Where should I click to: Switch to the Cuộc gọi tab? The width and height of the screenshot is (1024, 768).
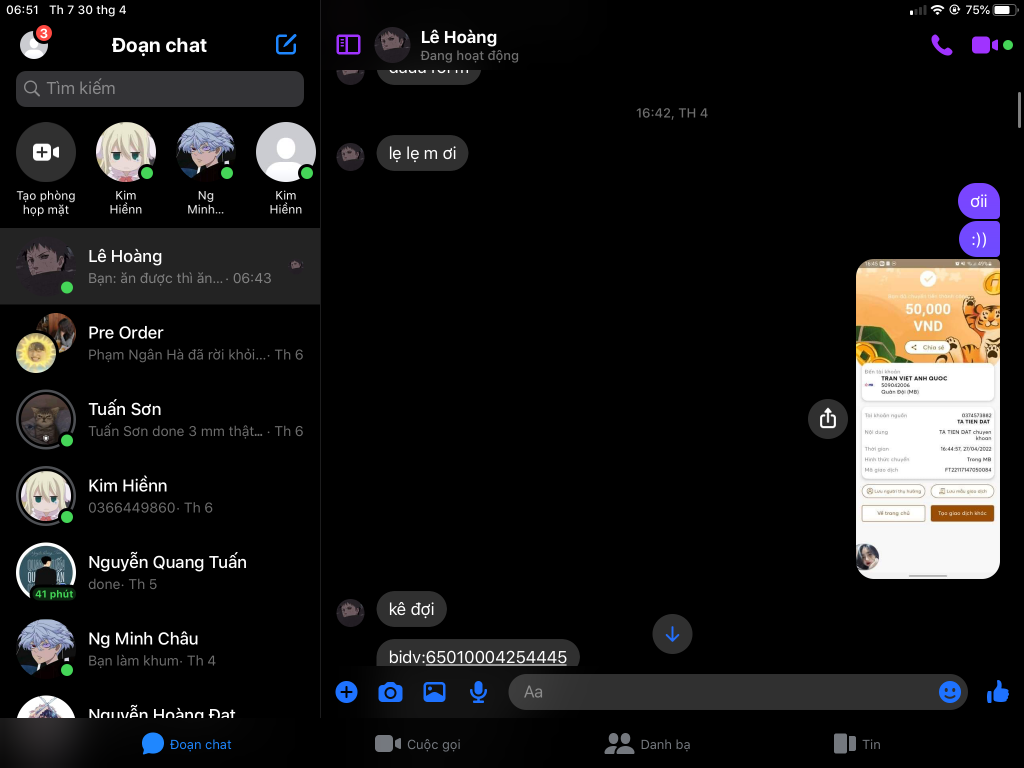click(418, 744)
